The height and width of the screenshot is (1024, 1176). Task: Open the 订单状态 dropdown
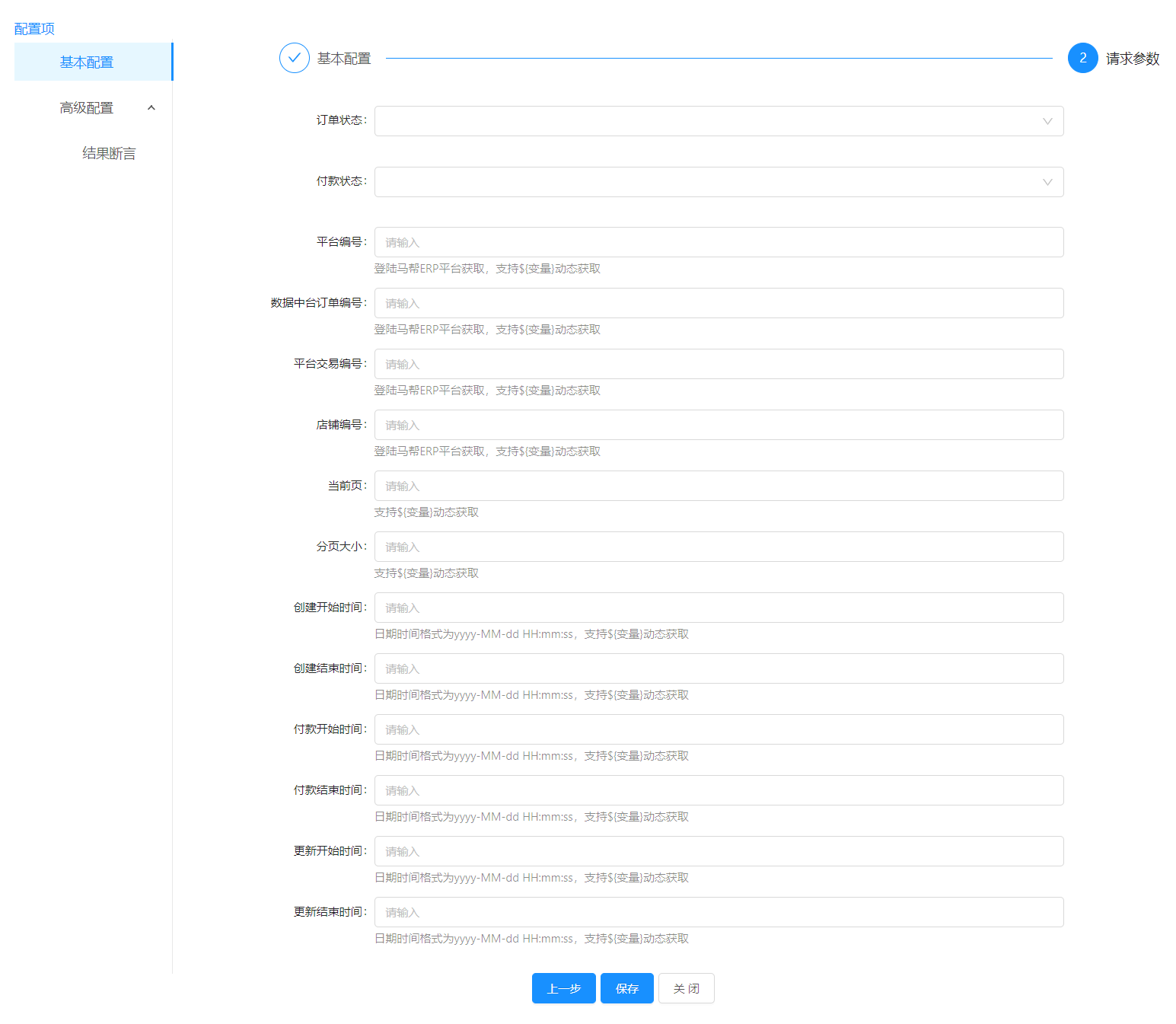718,121
